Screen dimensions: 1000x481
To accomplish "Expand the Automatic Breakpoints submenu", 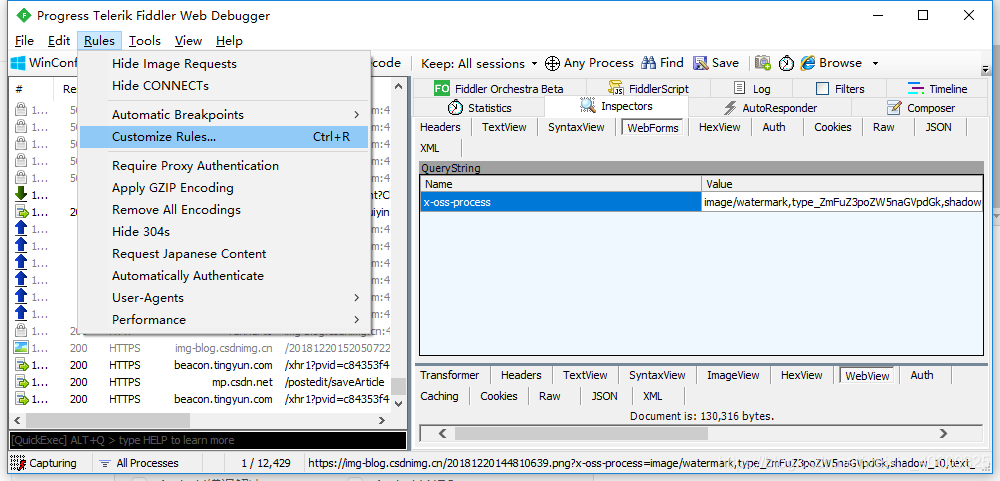I will point(224,115).
